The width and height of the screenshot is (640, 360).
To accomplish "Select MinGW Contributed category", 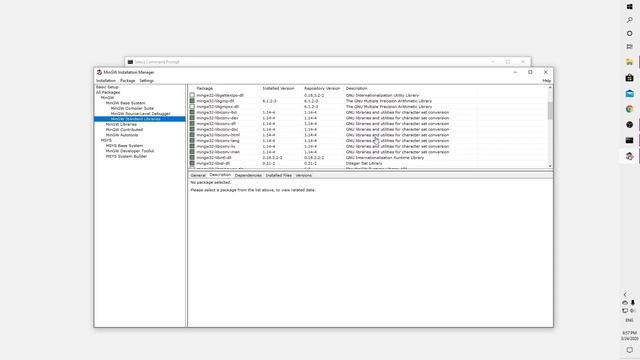I will [124, 130].
